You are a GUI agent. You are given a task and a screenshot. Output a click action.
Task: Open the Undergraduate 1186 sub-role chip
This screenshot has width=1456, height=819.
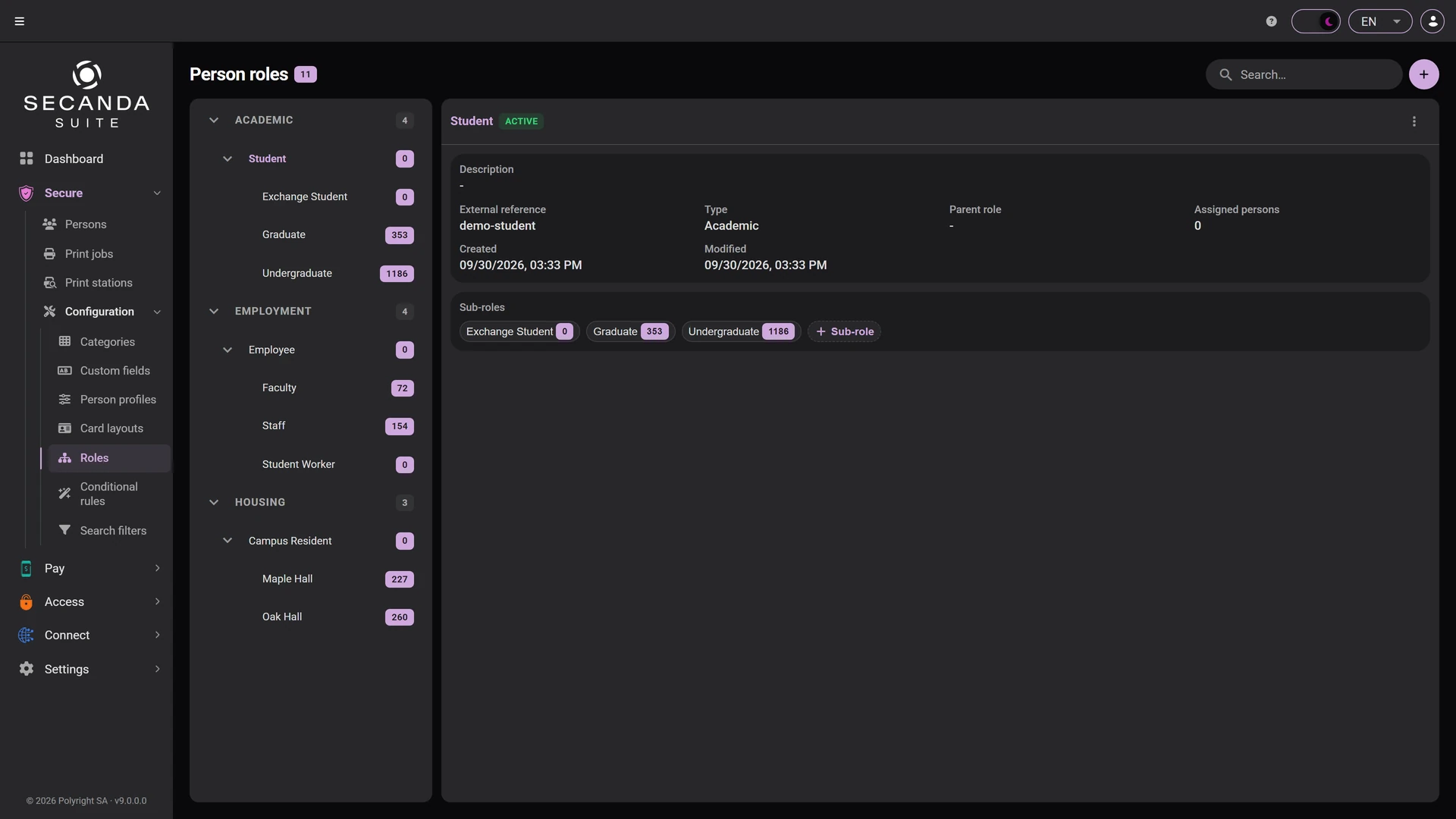(x=741, y=332)
